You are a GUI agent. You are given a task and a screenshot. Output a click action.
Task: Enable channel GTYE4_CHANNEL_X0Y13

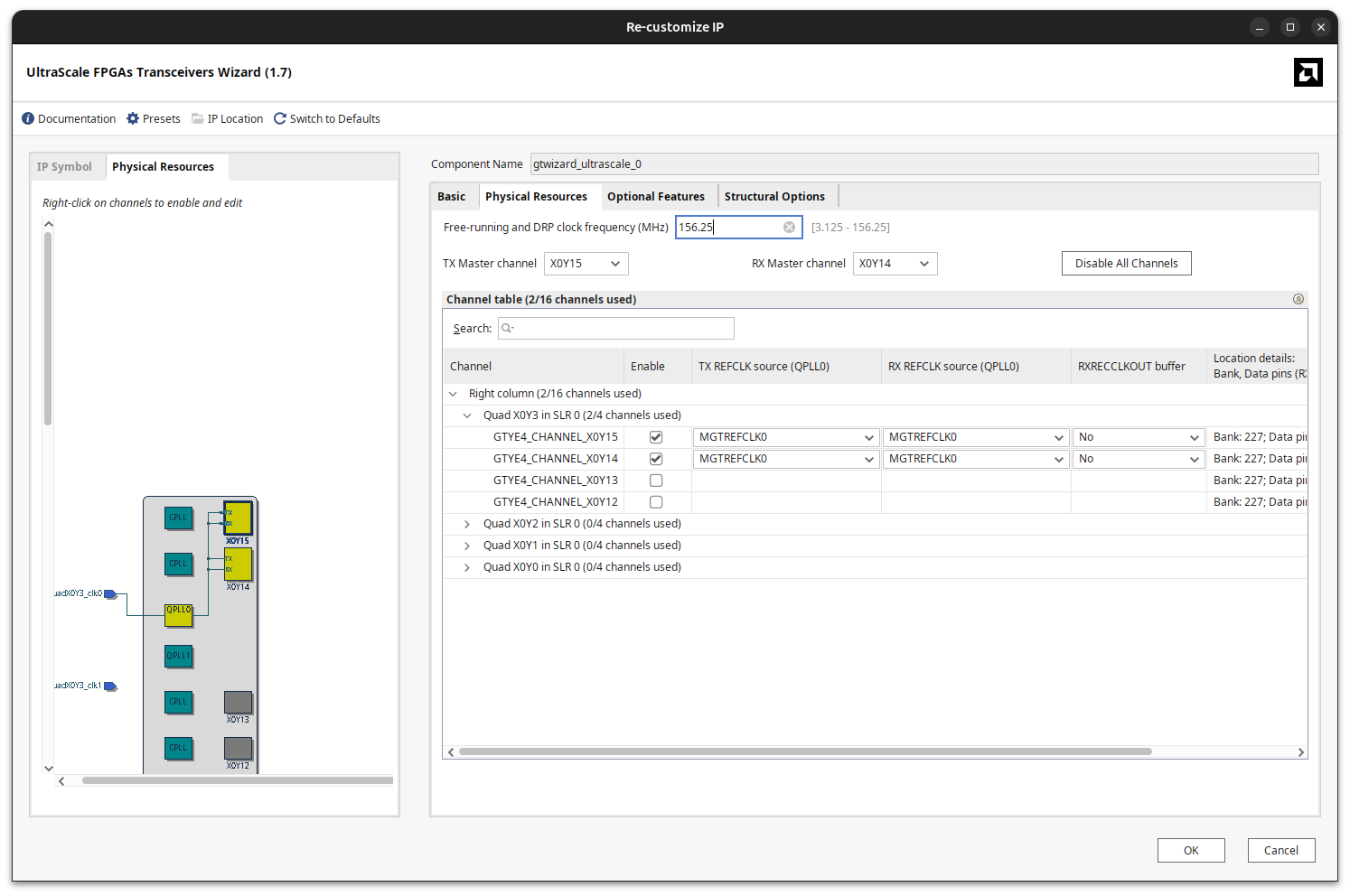click(655, 480)
